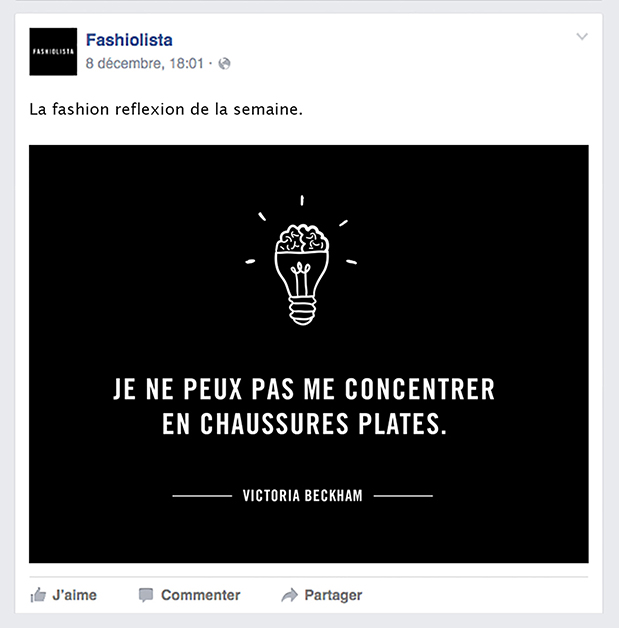Open the black quote image
Image resolution: width=619 pixels, height=628 pixels.
[x=309, y=354]
